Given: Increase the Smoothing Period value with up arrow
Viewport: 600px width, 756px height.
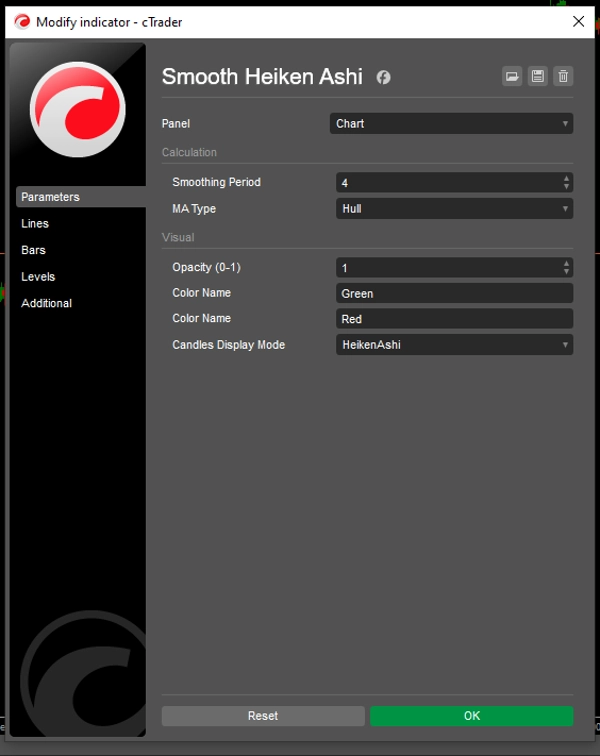Looking at the screenshot, I should click(567, 178).
